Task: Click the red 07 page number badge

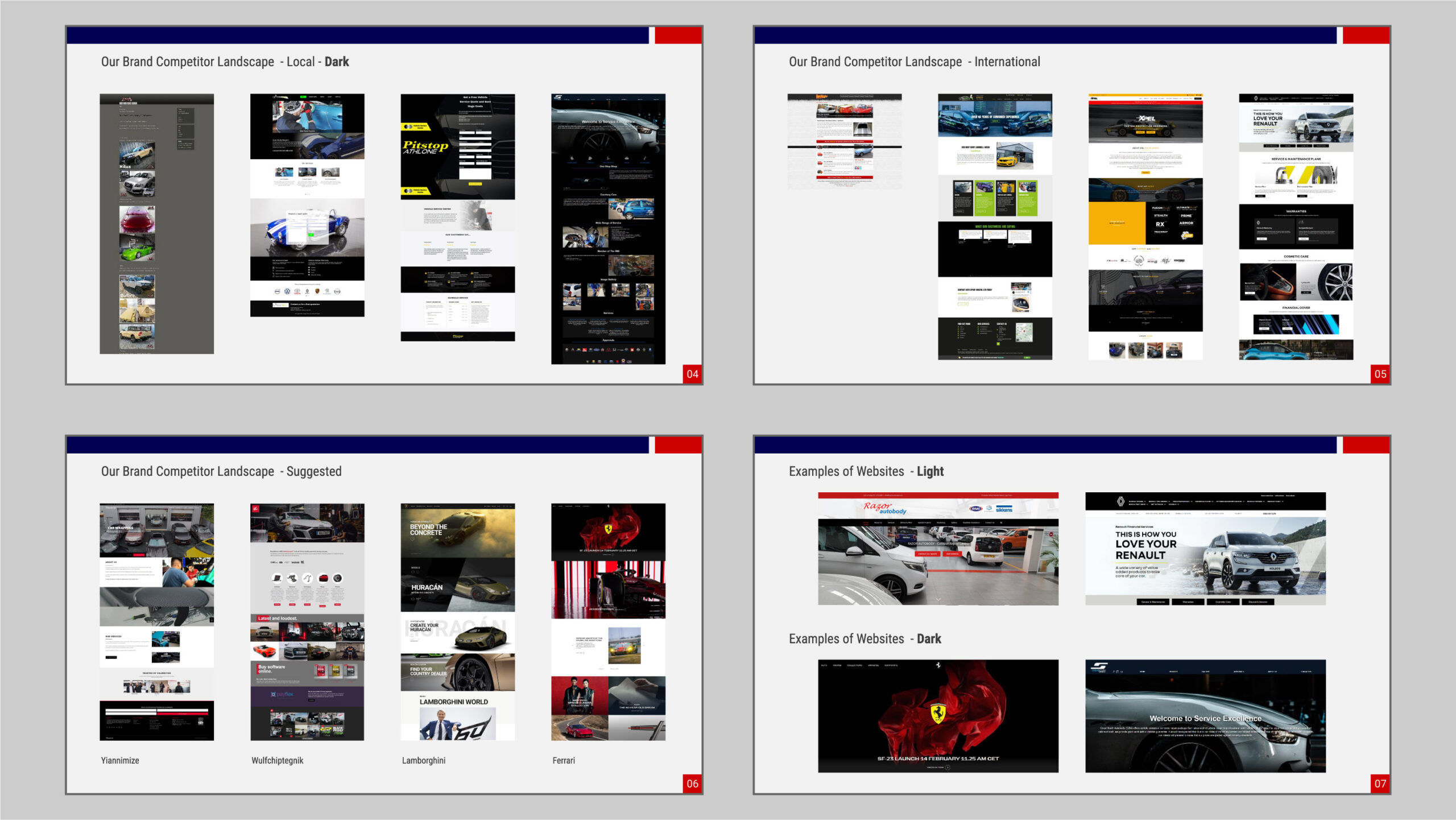Action: [x=1380, y=784]
